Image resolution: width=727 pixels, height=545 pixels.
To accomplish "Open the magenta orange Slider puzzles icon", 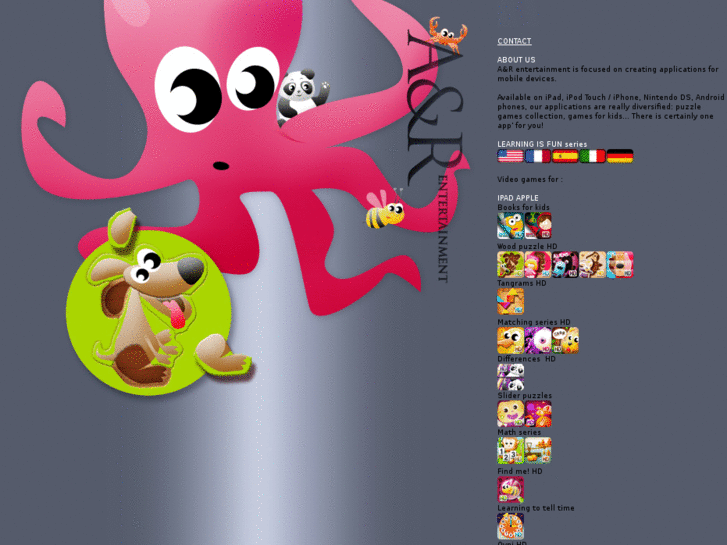I will click(x=538, y=414).
